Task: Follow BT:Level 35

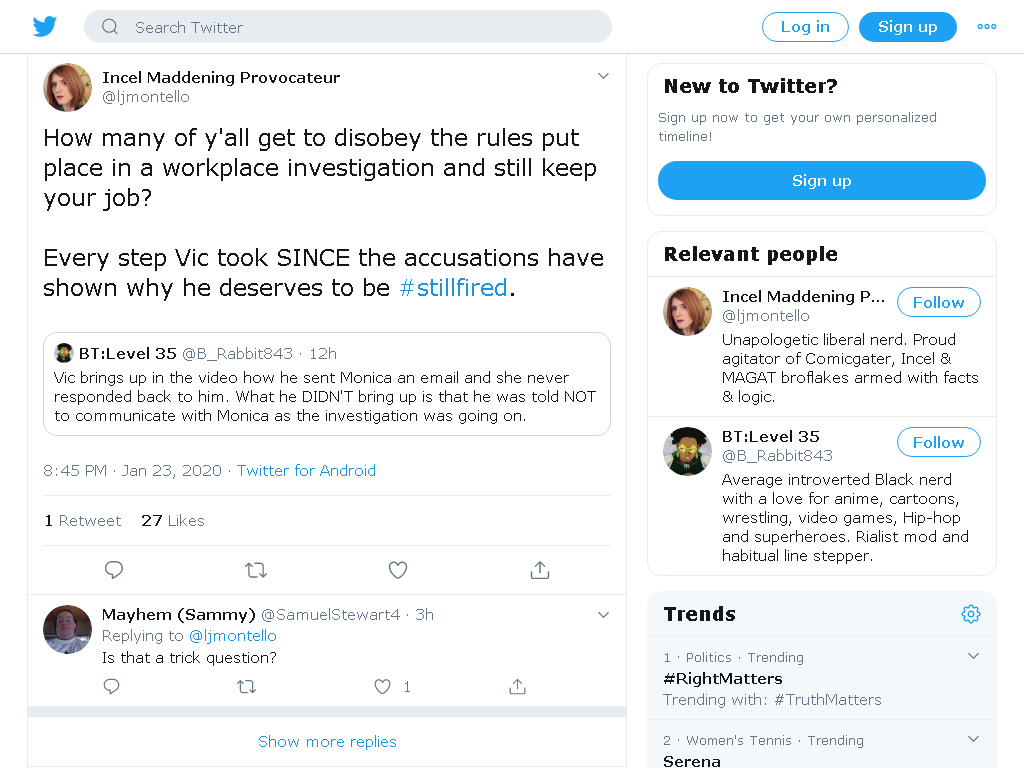Action: coord(938,442)
